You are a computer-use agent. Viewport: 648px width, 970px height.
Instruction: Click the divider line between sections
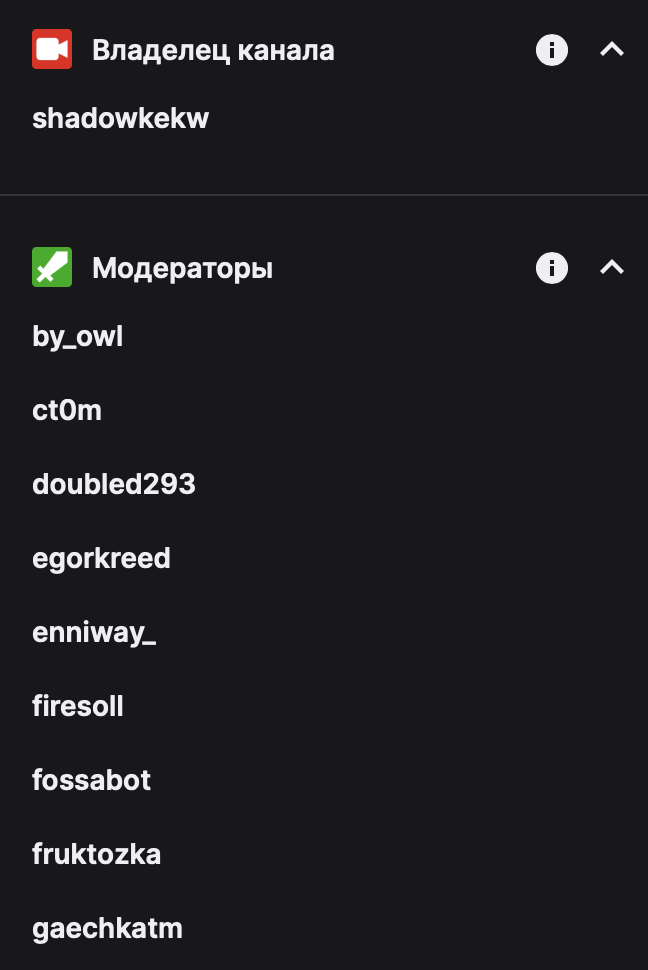(324, 195)
